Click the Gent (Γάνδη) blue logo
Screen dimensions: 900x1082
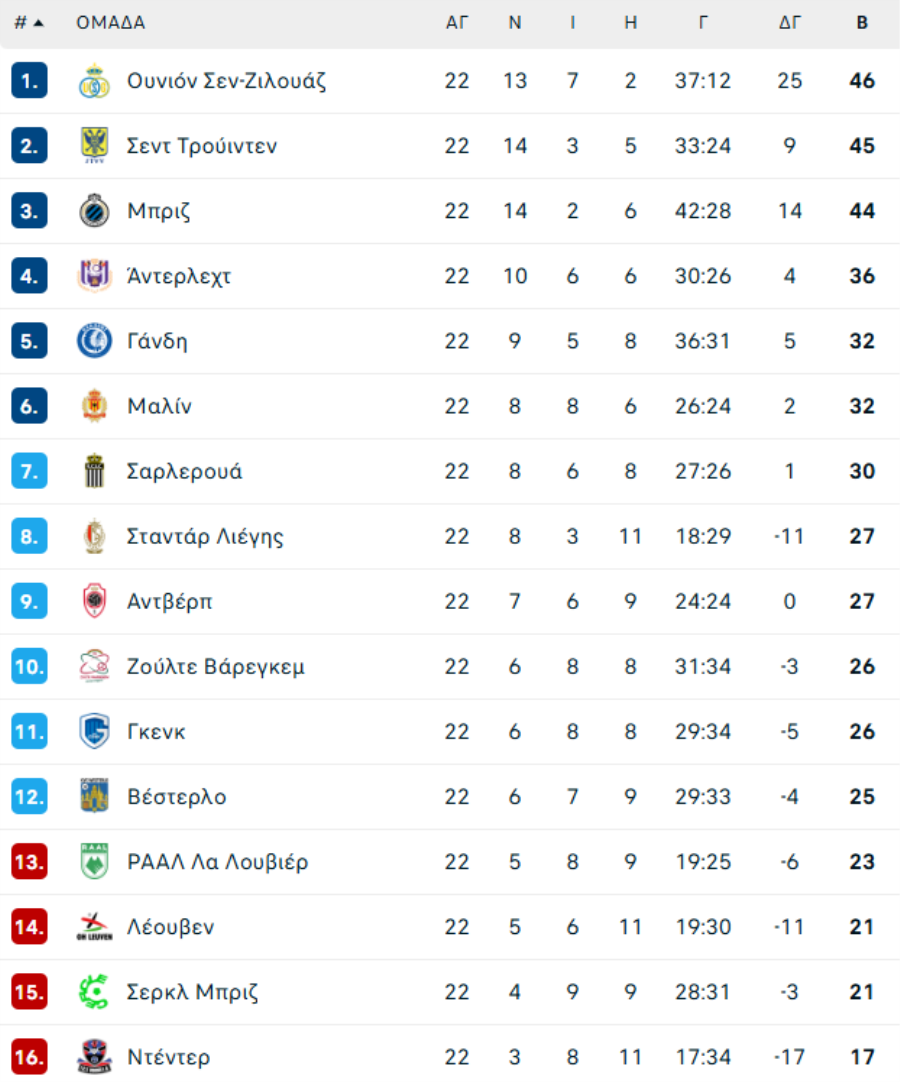[x=94, y=341]
